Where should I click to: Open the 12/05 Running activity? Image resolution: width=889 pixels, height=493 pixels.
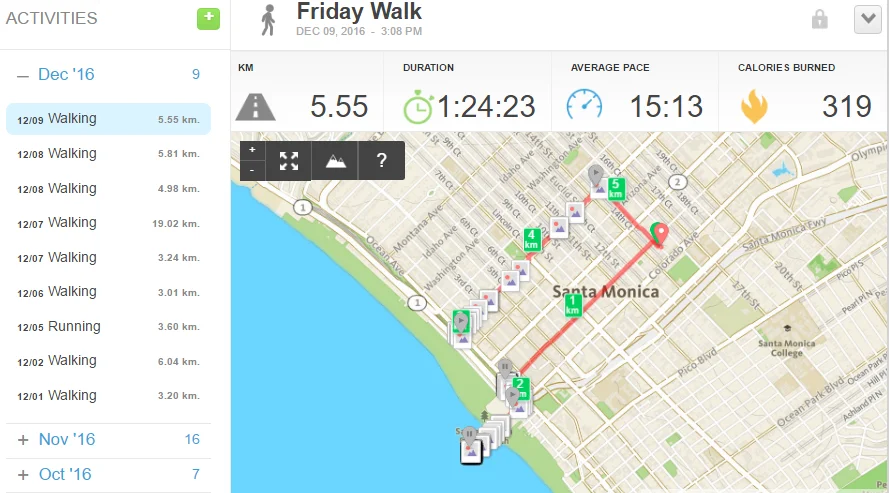108,327
